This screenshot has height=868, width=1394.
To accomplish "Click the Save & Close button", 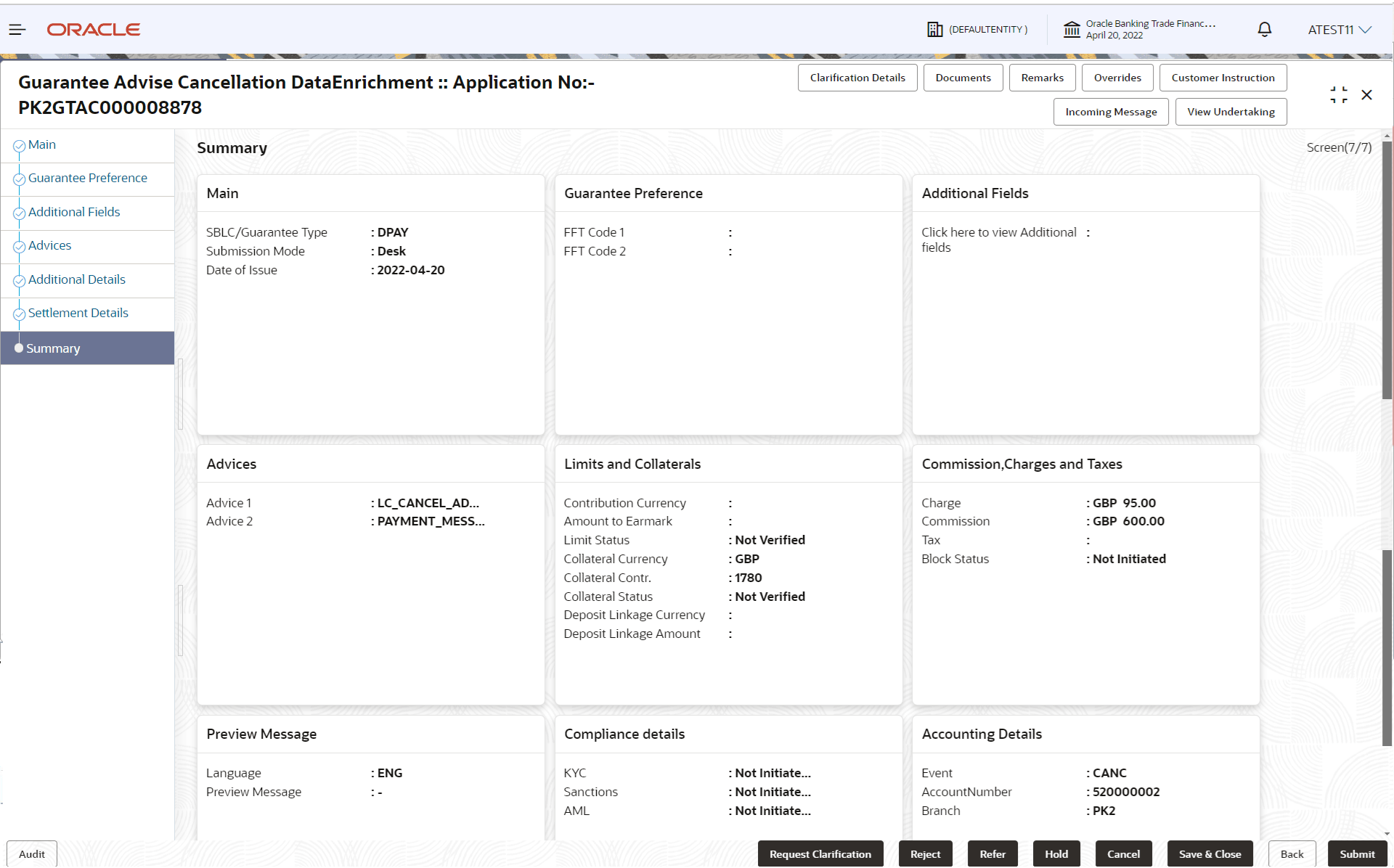I will tap(1209, 853).
